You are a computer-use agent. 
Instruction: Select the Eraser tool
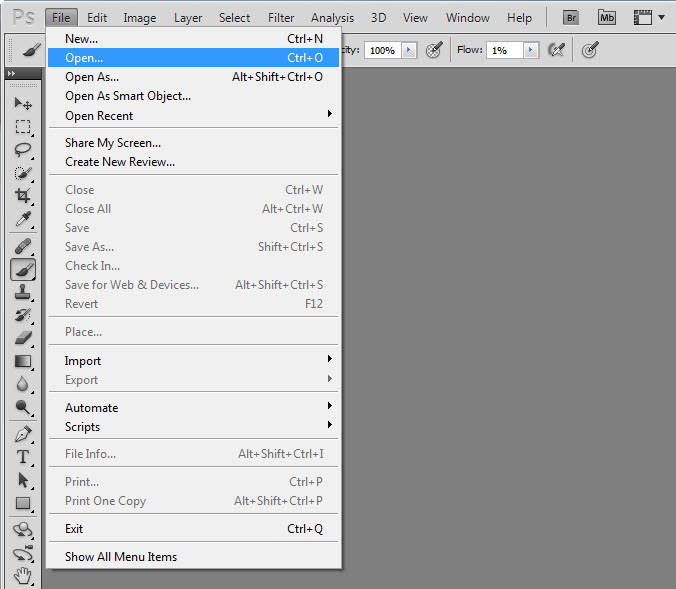[23, 338]
